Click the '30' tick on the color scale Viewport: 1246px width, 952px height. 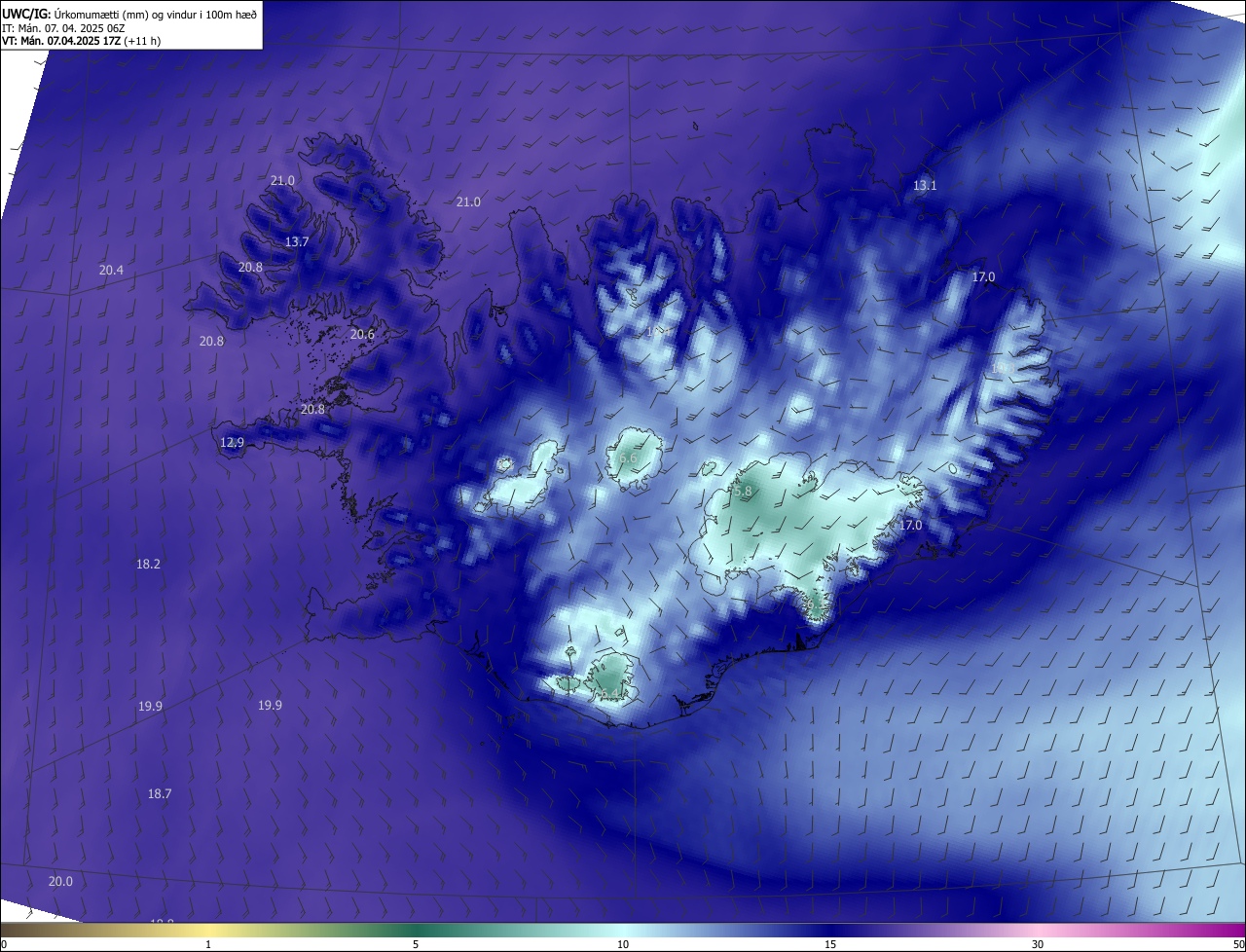1038,944
